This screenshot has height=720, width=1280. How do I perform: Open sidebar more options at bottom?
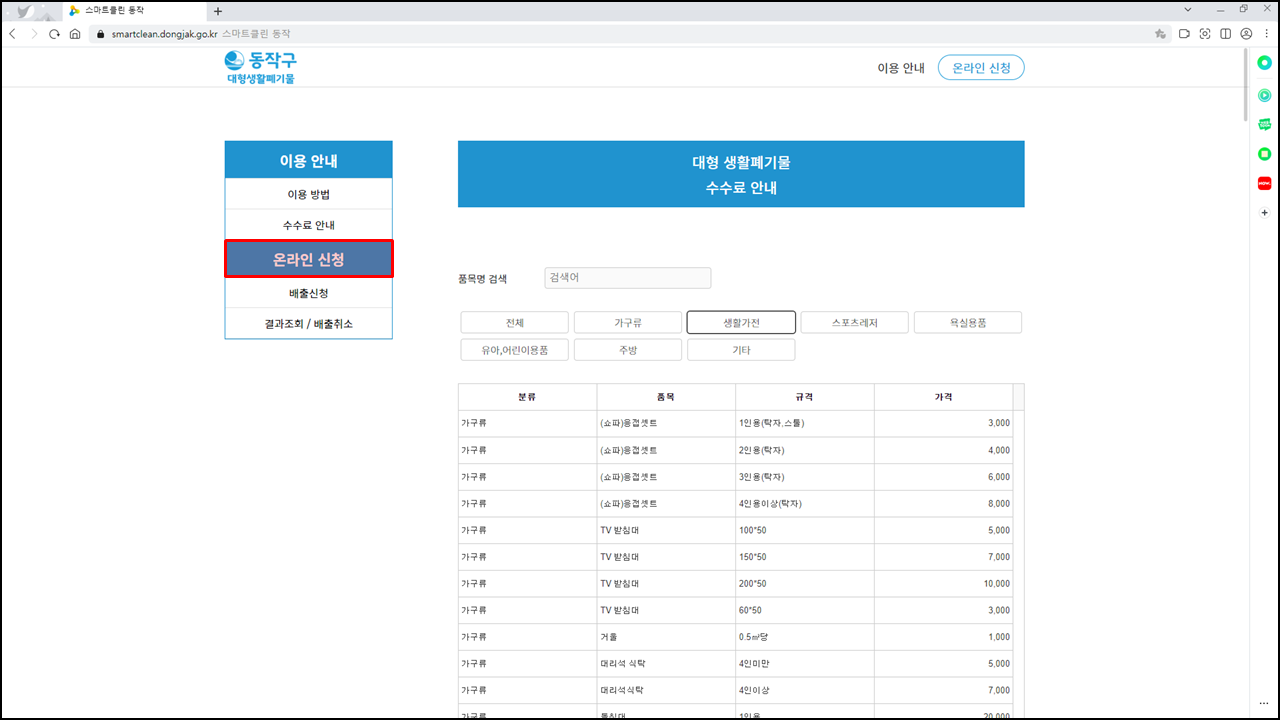pos(1265,703)
